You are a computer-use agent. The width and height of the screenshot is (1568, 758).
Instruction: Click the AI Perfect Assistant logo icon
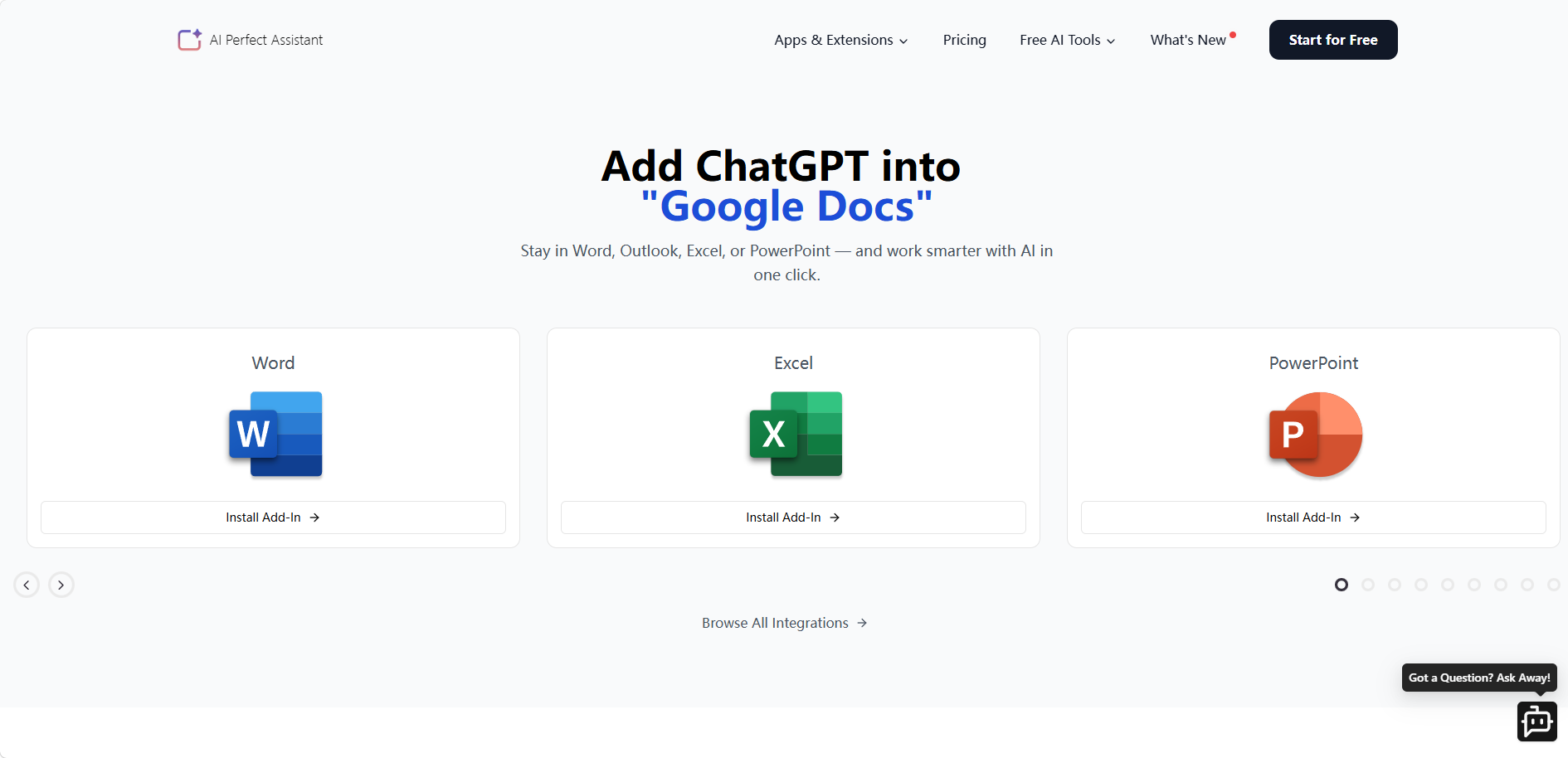(x=190, y=40)
